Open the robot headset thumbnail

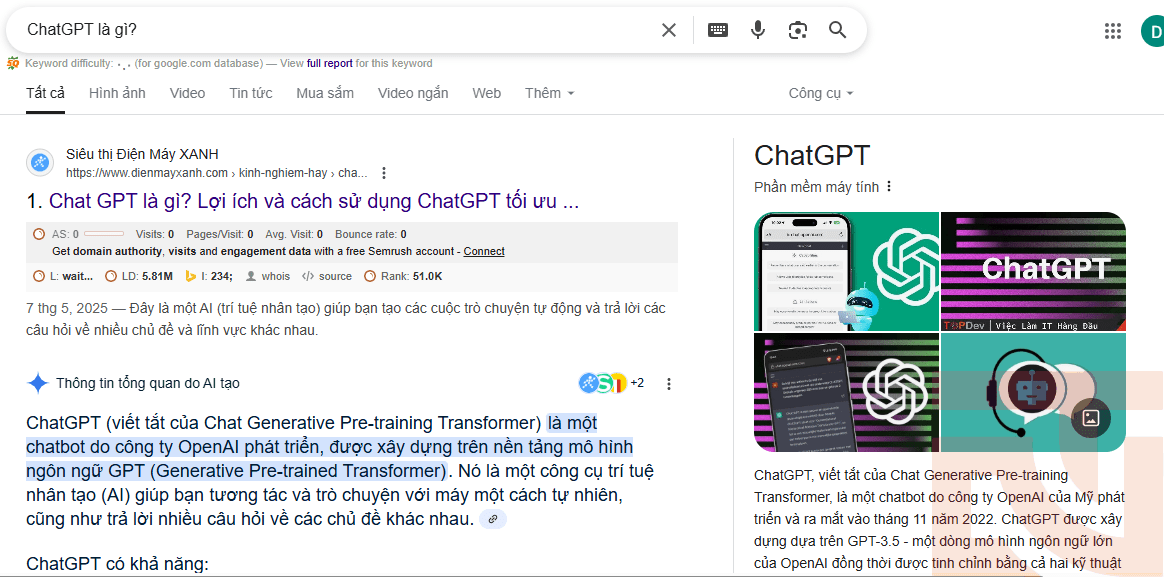coord(1033,393)
